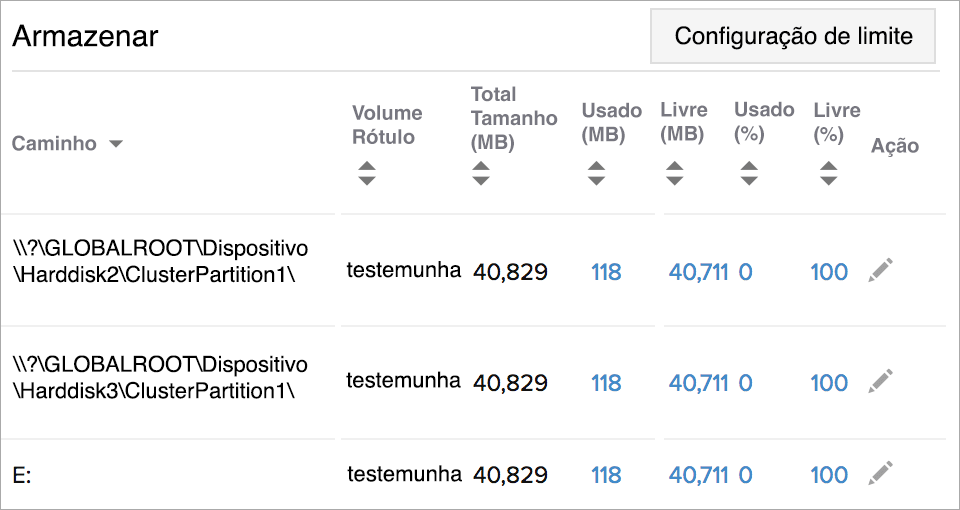Click edit pencil for Harddisk2 row

click(x=880, y=269)
